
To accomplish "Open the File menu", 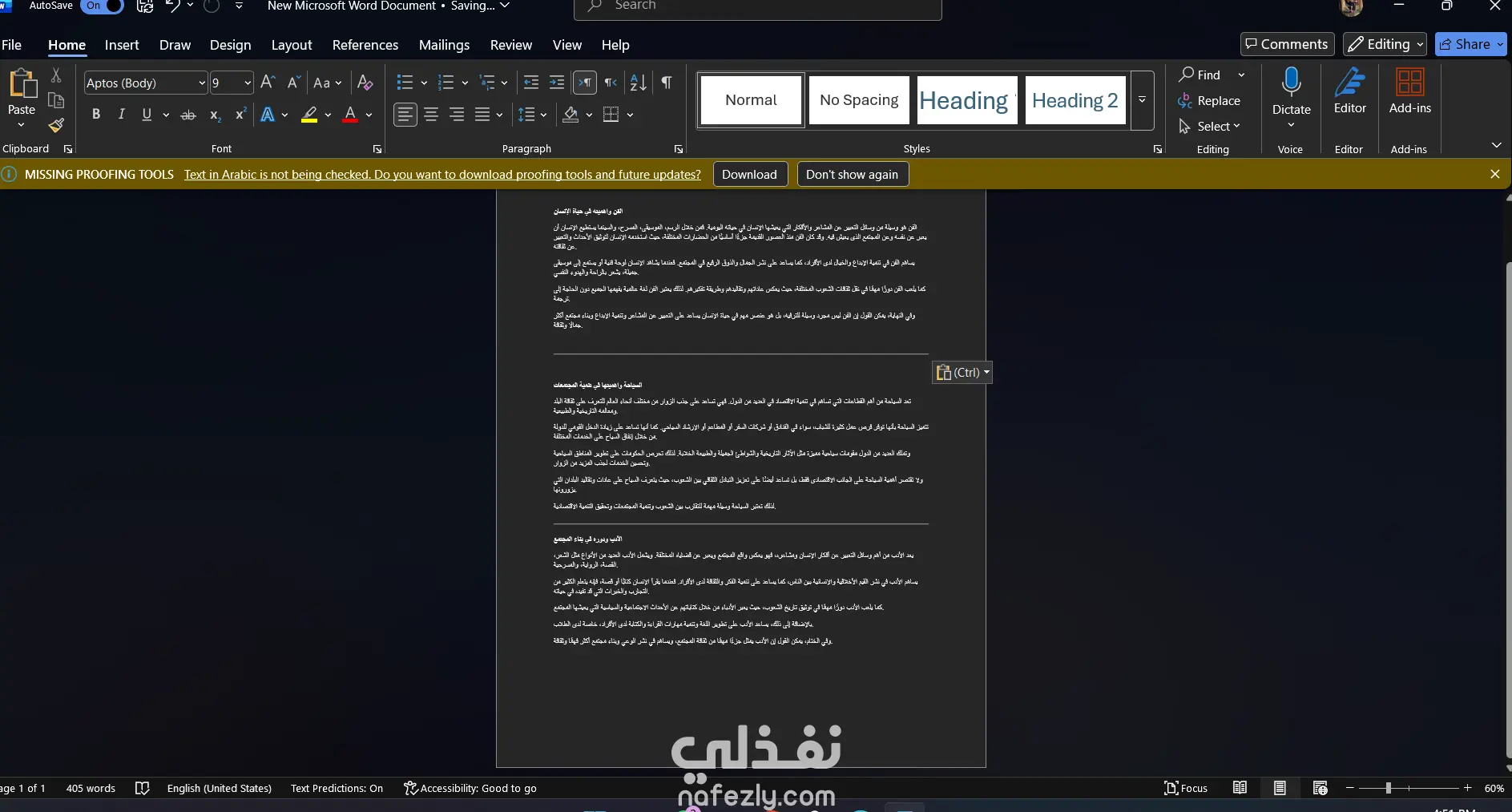I will click(12, 45).
